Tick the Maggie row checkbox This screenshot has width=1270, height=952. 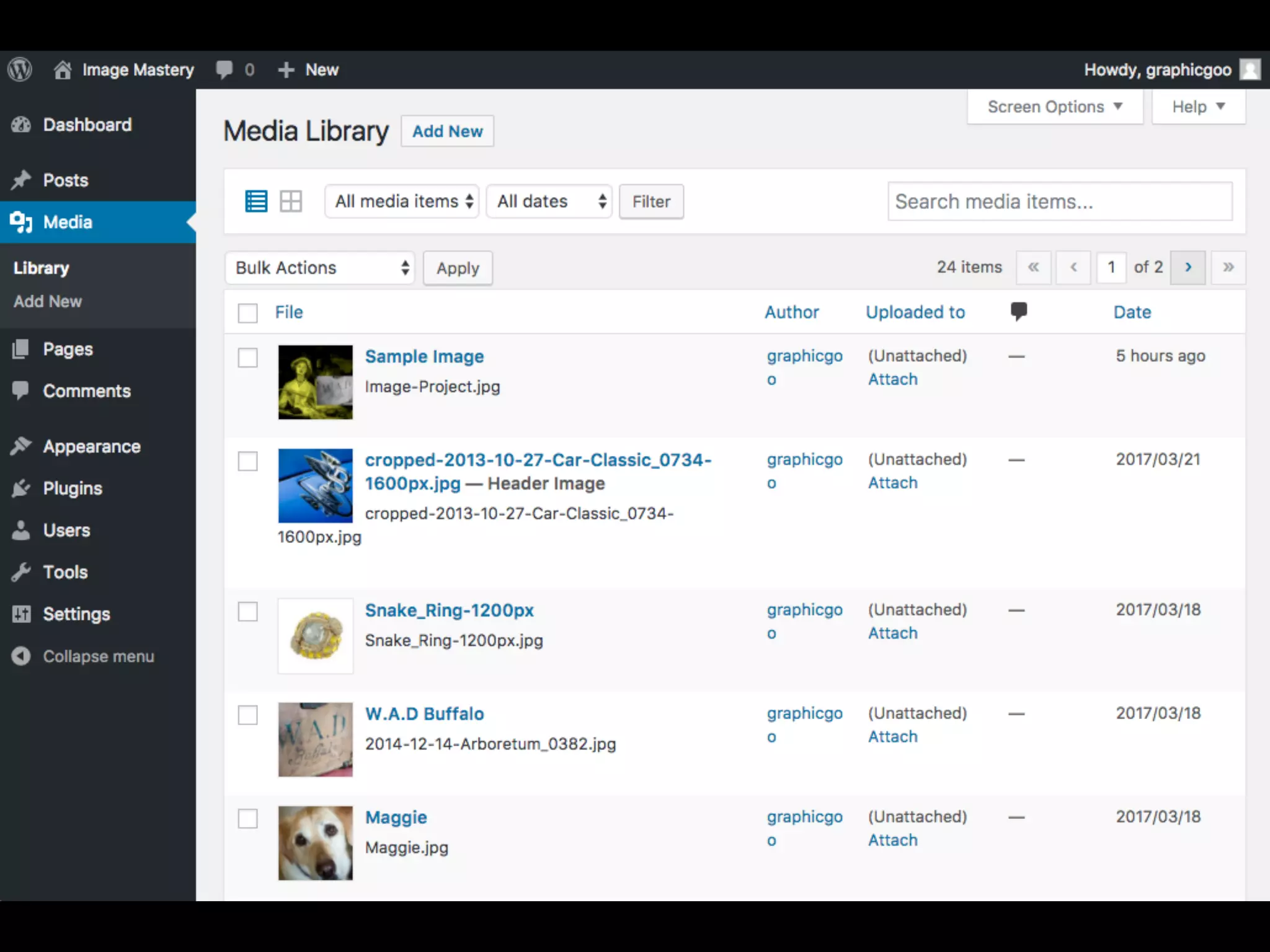248,819
